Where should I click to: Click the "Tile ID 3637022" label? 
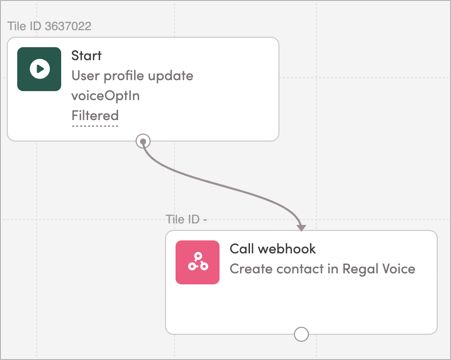[x=49, y=26]
